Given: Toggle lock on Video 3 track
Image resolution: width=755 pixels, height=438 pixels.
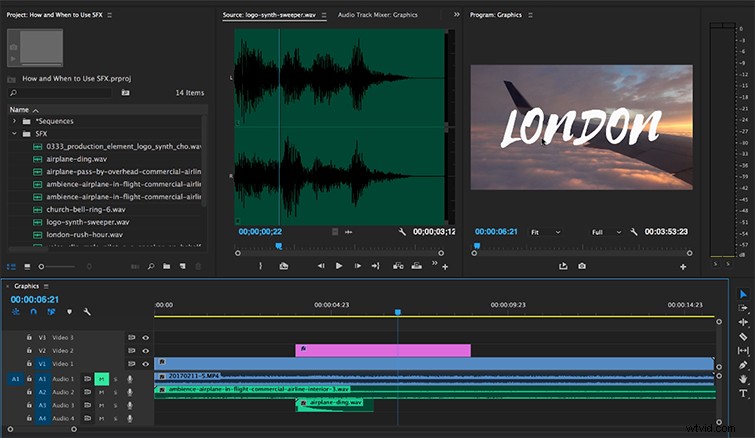Looking at the screenshot, I should 29,337.
